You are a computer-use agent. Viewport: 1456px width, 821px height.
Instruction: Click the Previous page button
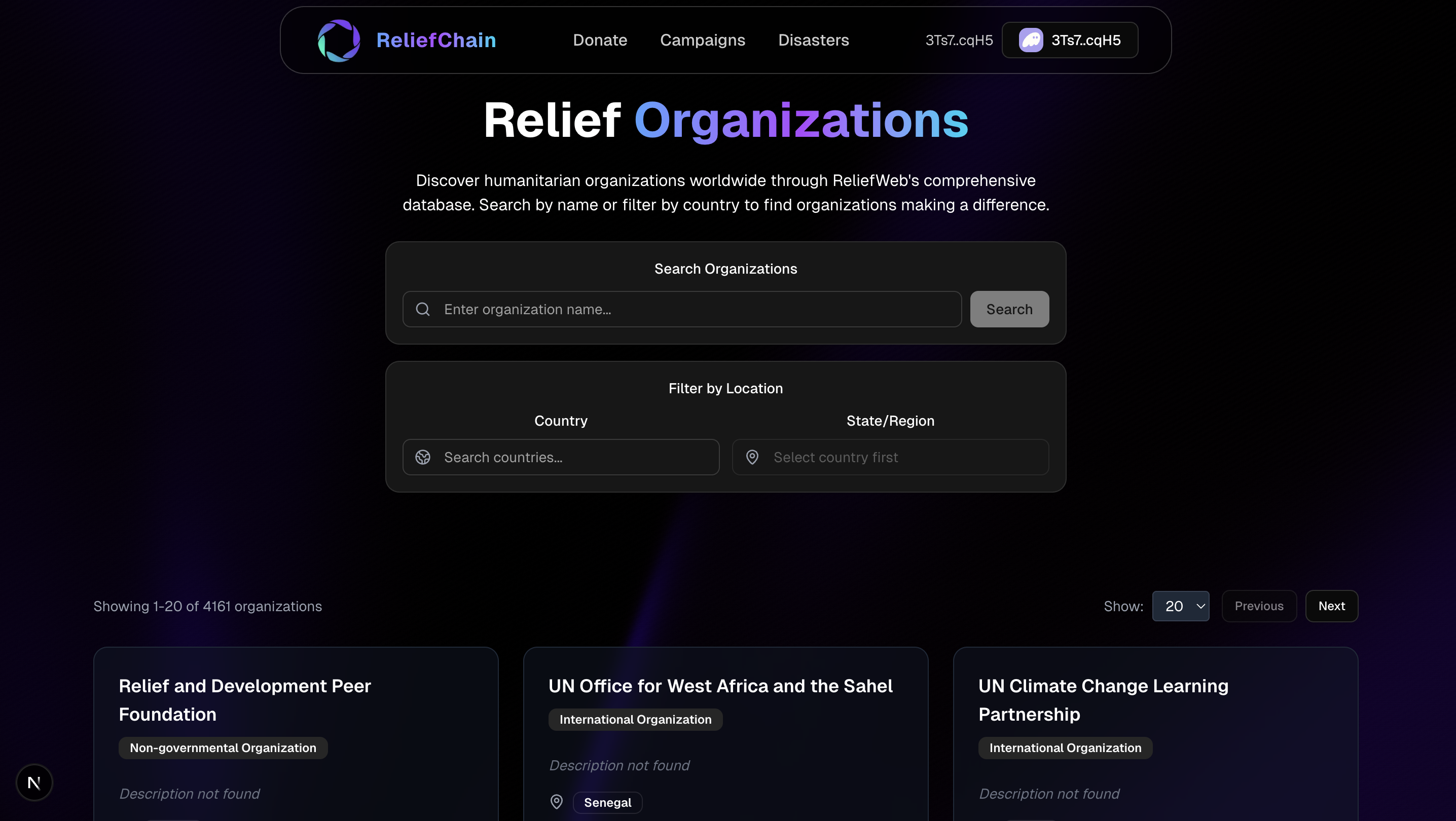(x=1259, y=606)
